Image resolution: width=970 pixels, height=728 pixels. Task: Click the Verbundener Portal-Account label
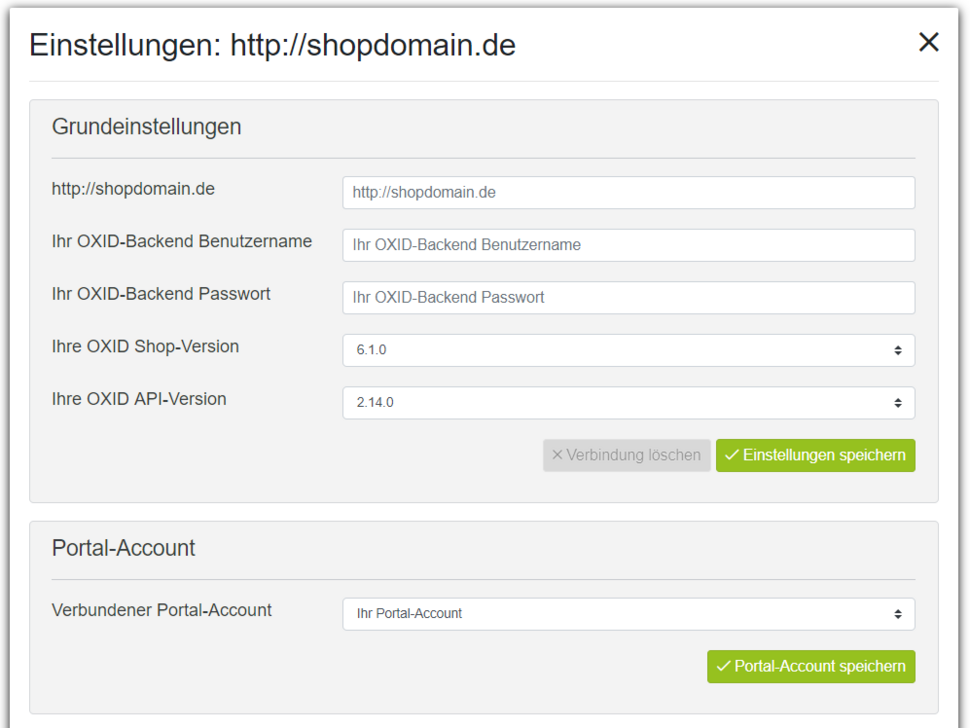click(x=162, y=610)
